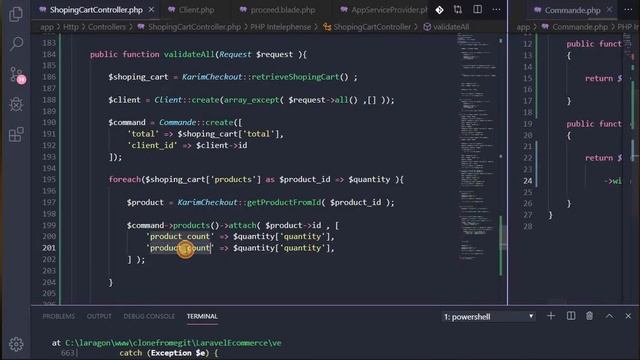Kill the terminal with trash icon

point(589,316)
